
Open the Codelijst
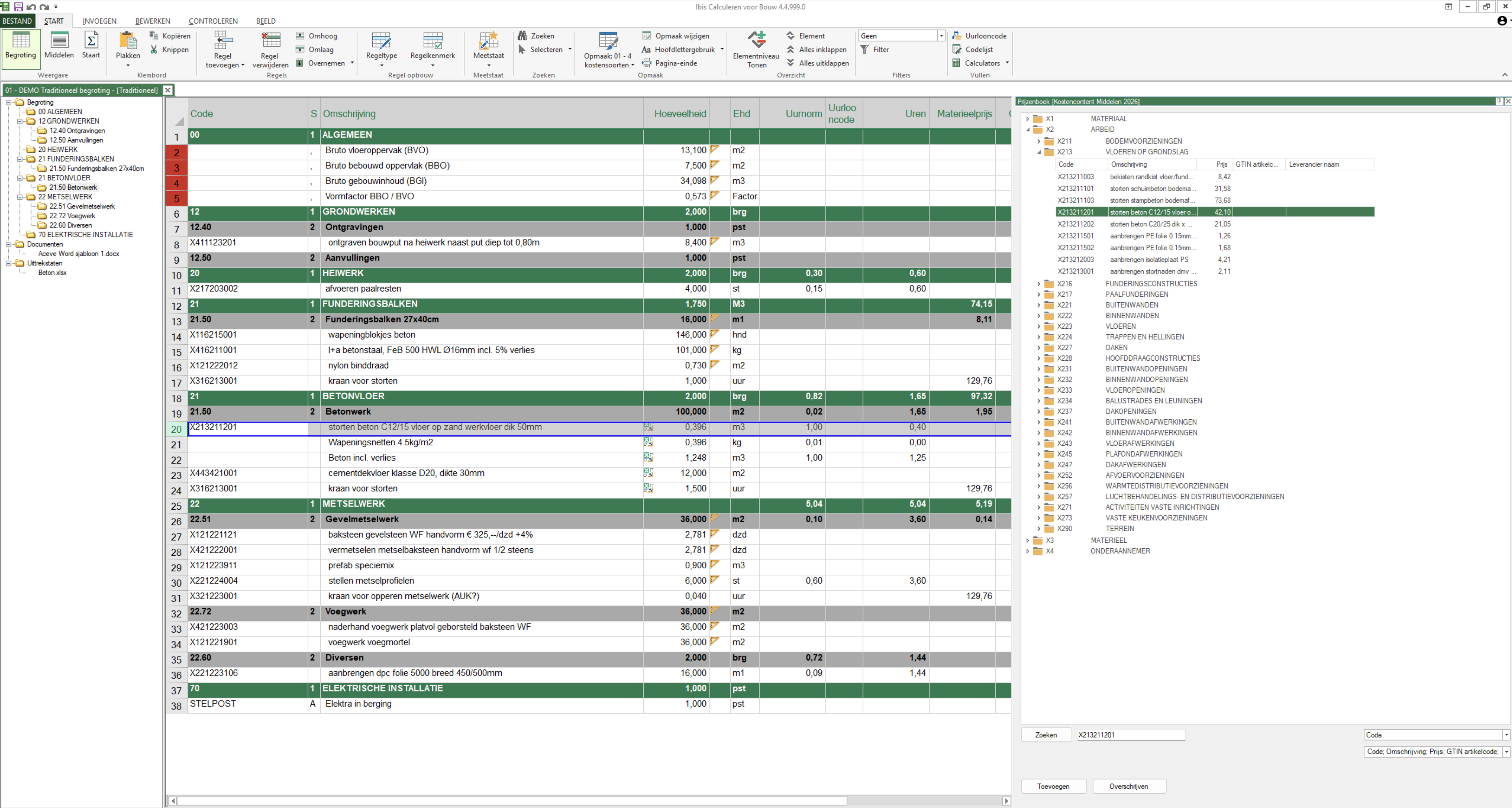coord(973,49)
